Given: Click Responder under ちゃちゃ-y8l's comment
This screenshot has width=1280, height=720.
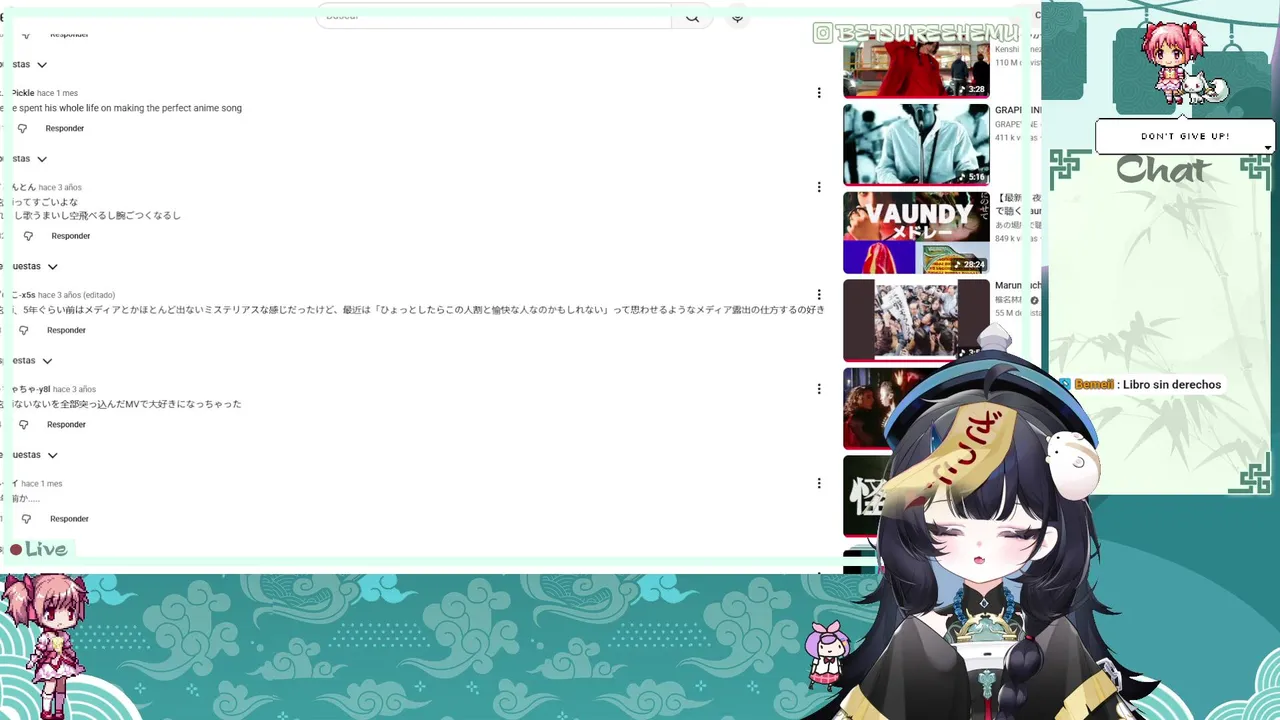Looking at the screenshot, I should point(66,424).
